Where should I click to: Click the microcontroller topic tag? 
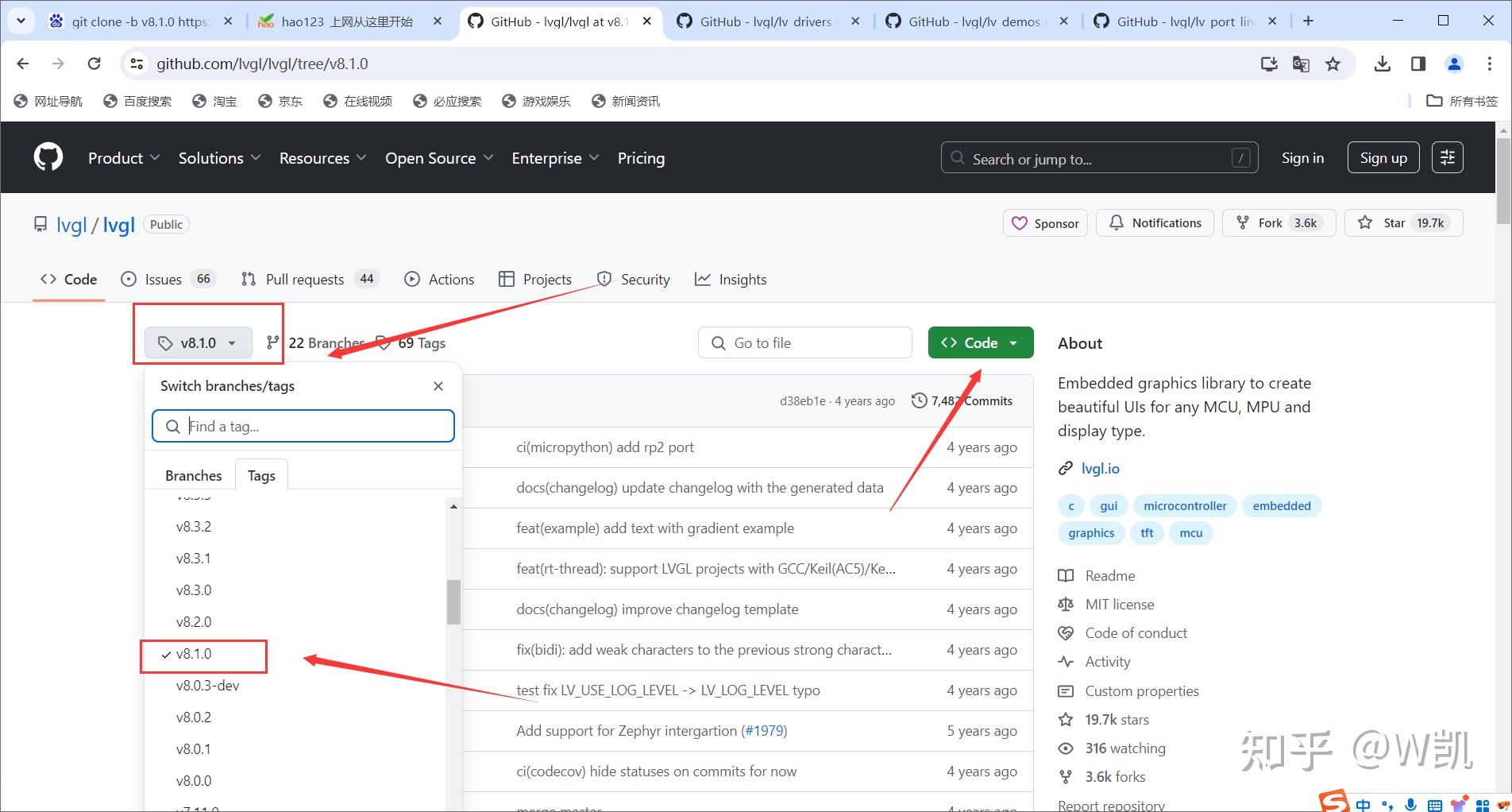[x=1185, y=505]
